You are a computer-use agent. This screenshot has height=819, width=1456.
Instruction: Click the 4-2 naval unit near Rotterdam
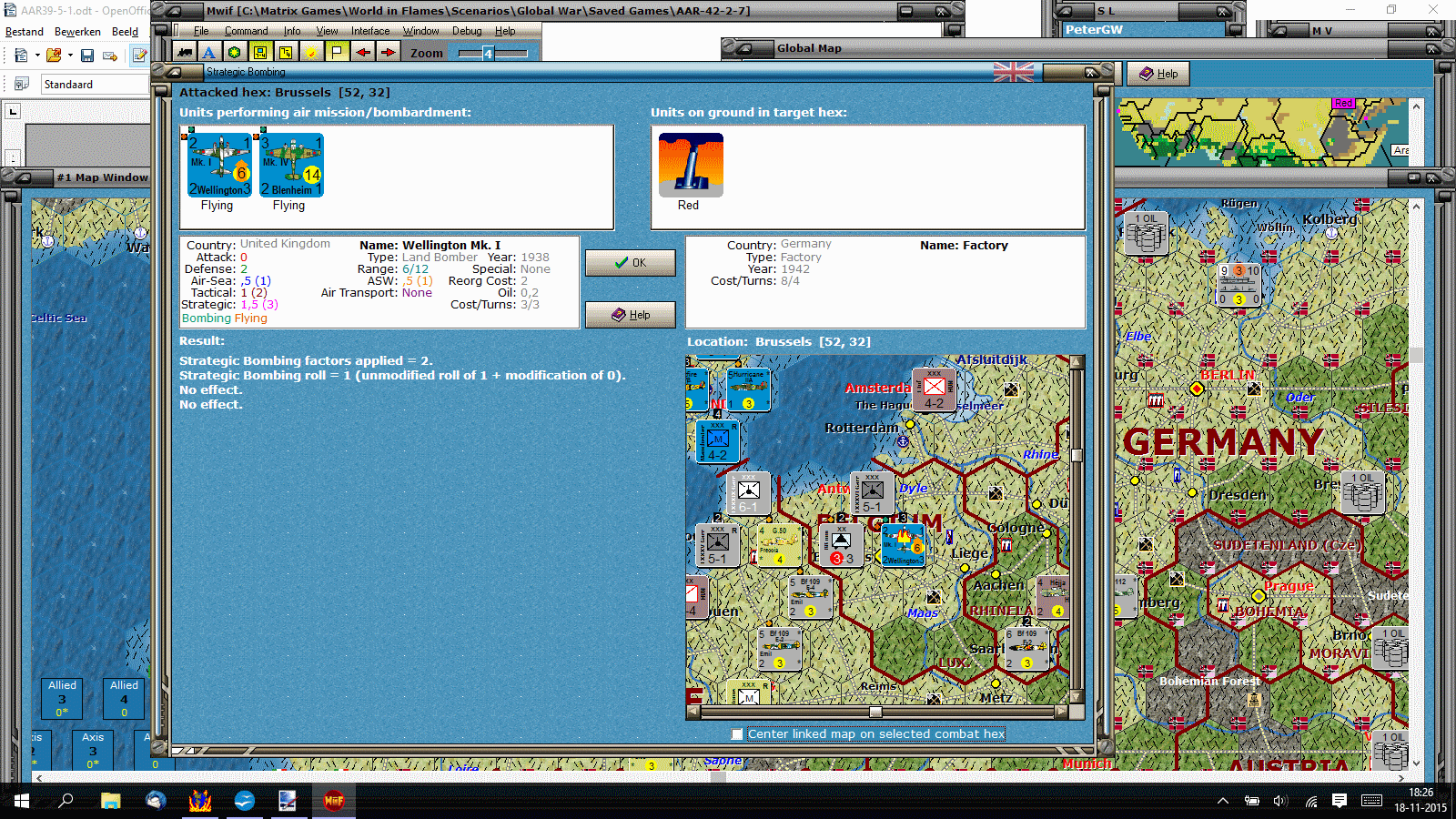[717, 440]
